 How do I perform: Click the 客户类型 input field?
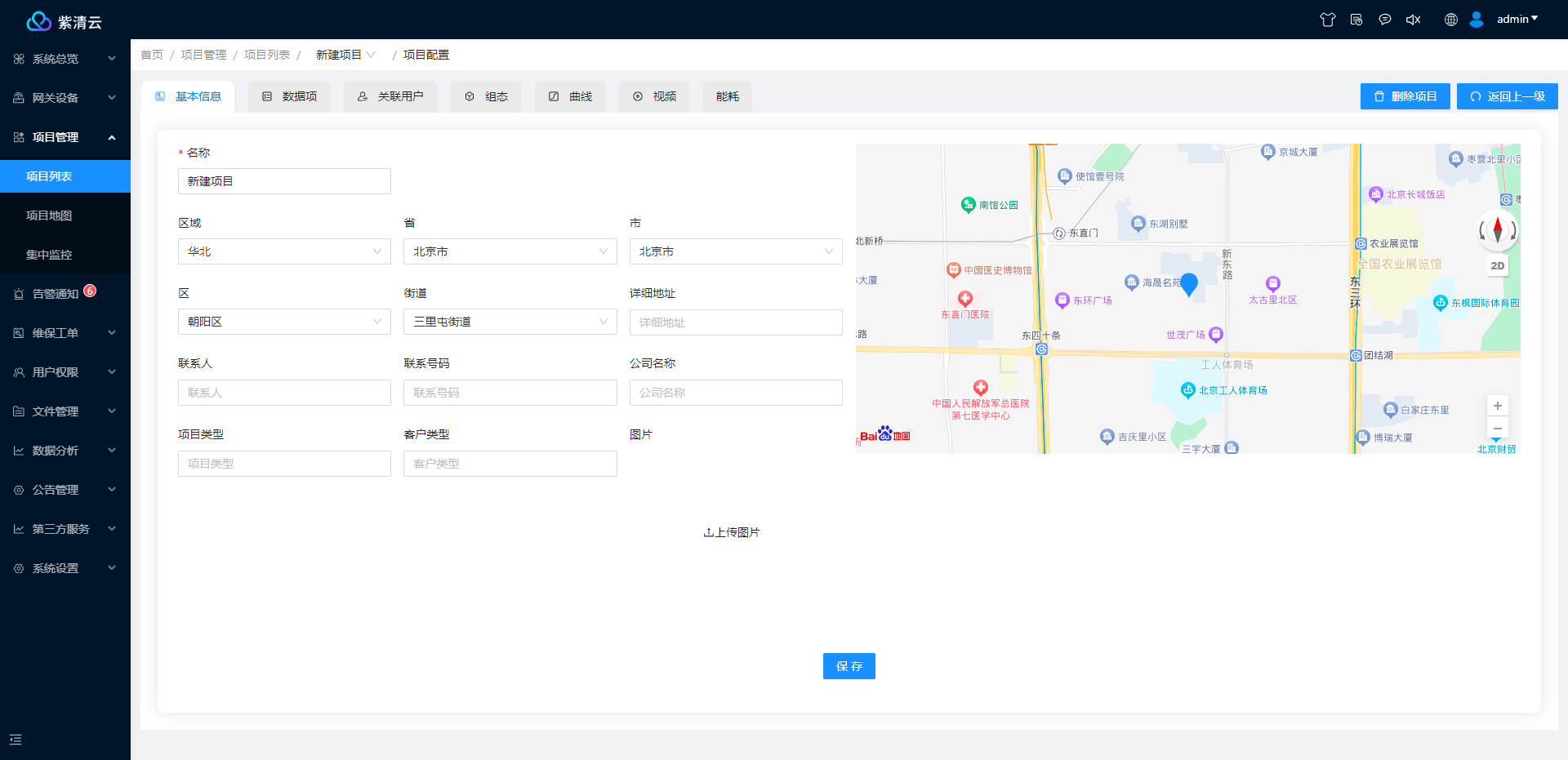click(x=510, y=464)
